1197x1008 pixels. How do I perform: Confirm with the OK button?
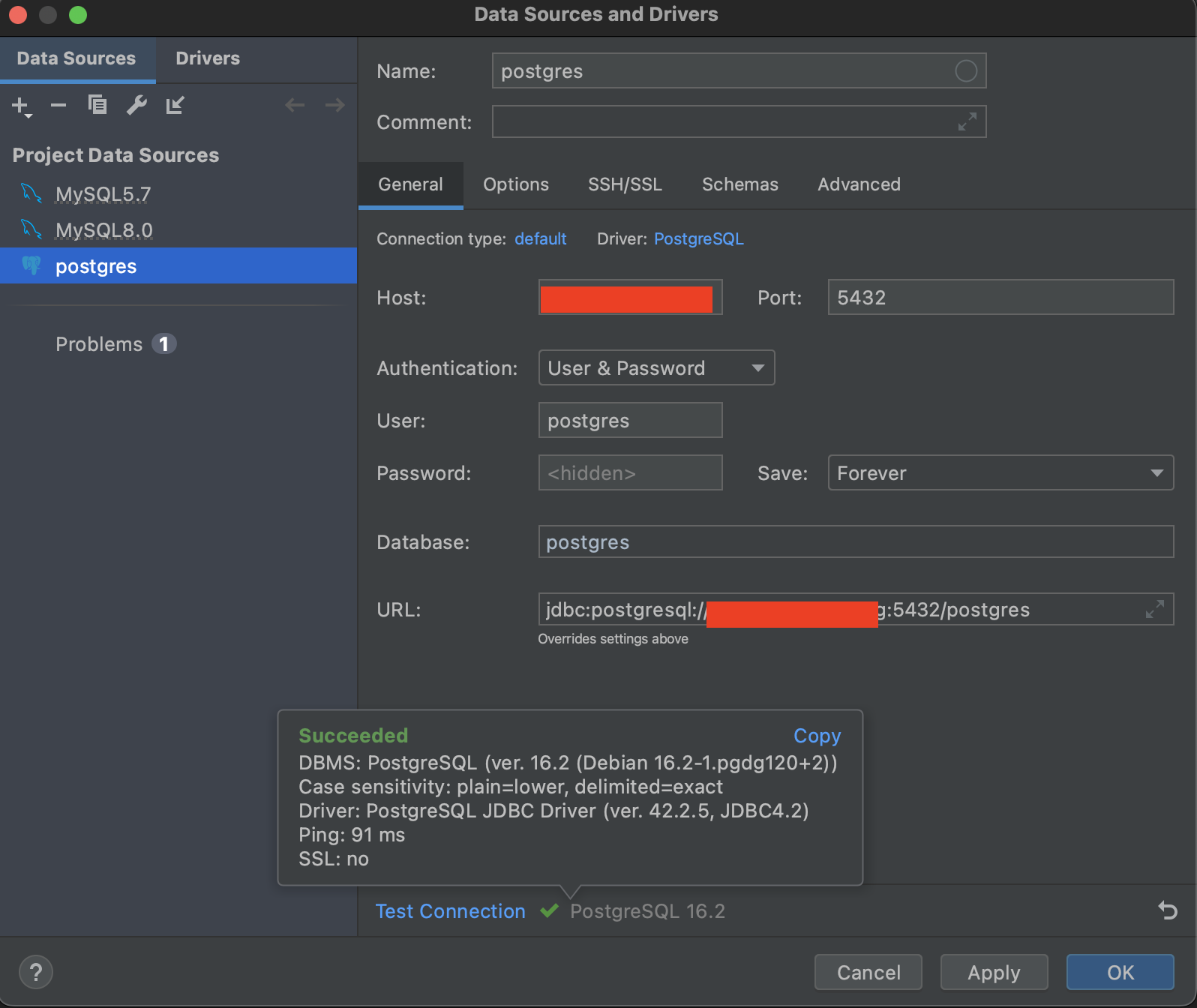1120,972
